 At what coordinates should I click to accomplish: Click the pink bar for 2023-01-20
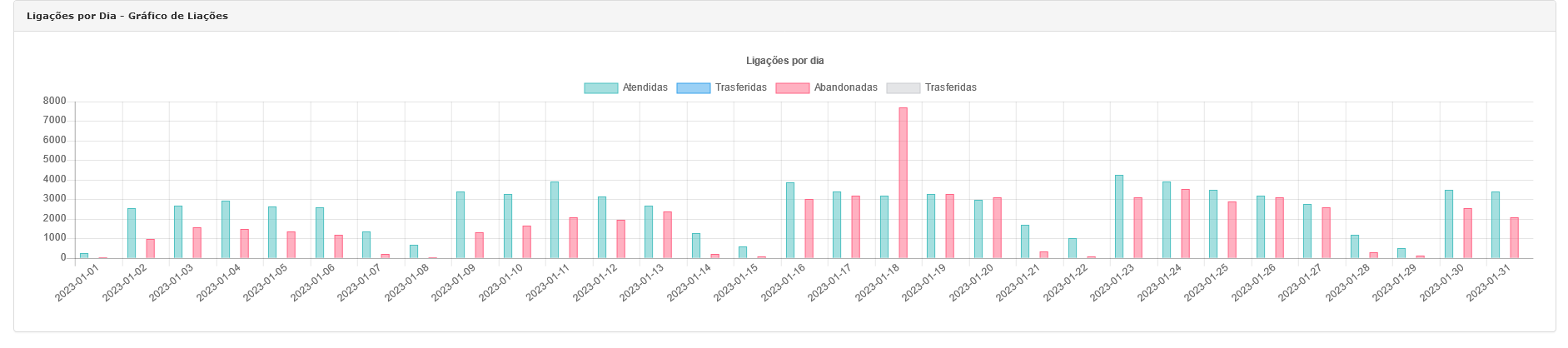click(x=997, y=227)
